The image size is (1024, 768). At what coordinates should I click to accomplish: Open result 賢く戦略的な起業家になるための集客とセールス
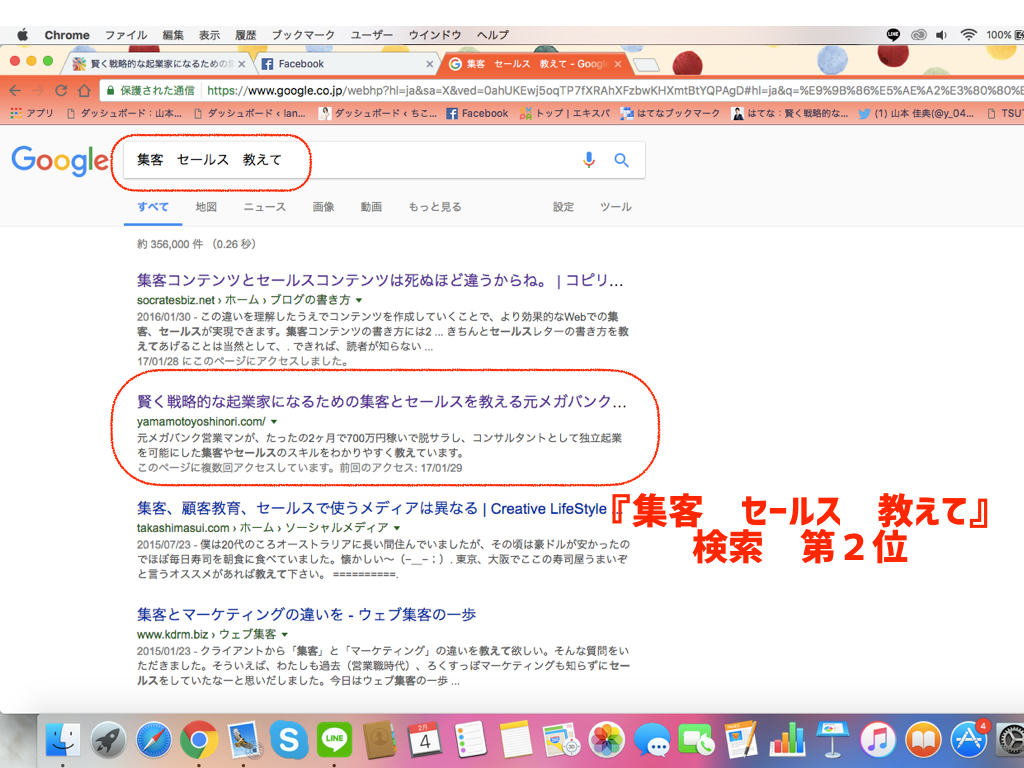click(x=381, y=402)
